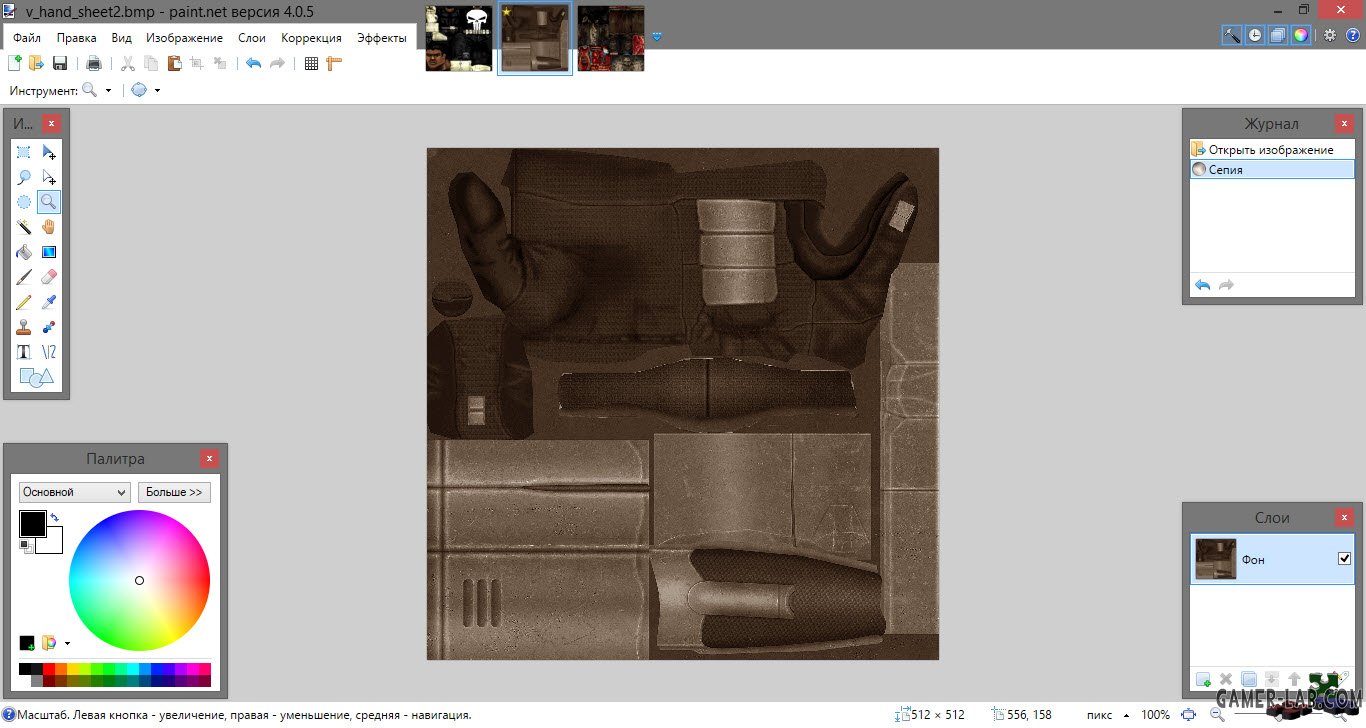Screen dimensions: 1366x728
Task: Select the Pencil tool
Action: 24,302
